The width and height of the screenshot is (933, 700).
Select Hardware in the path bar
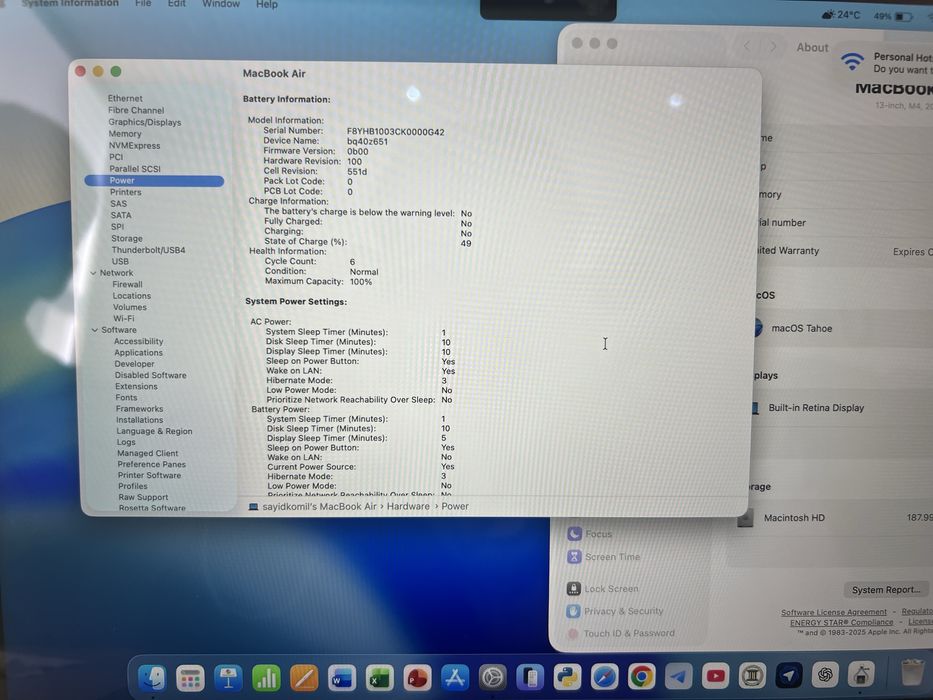(x=408, y=507)
